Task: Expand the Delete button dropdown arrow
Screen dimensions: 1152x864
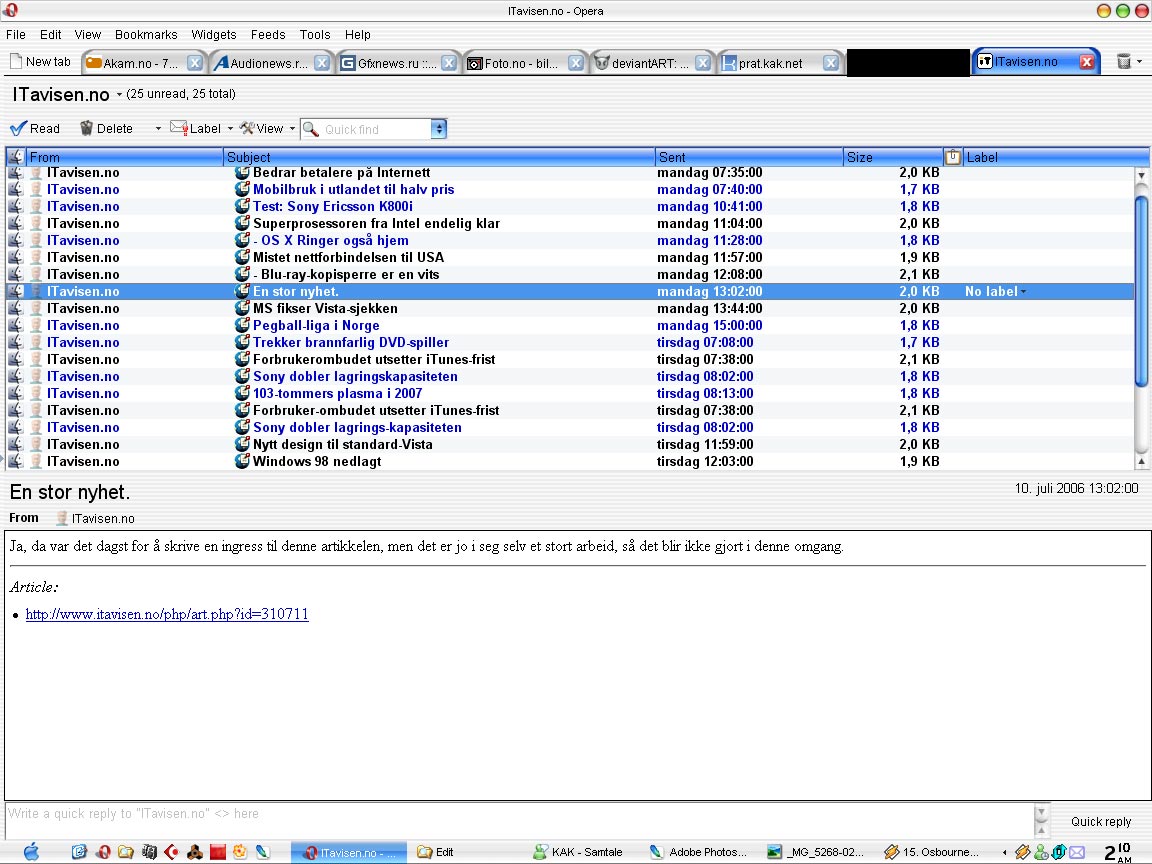Action: pyautogui.click(x=157, y=129)
